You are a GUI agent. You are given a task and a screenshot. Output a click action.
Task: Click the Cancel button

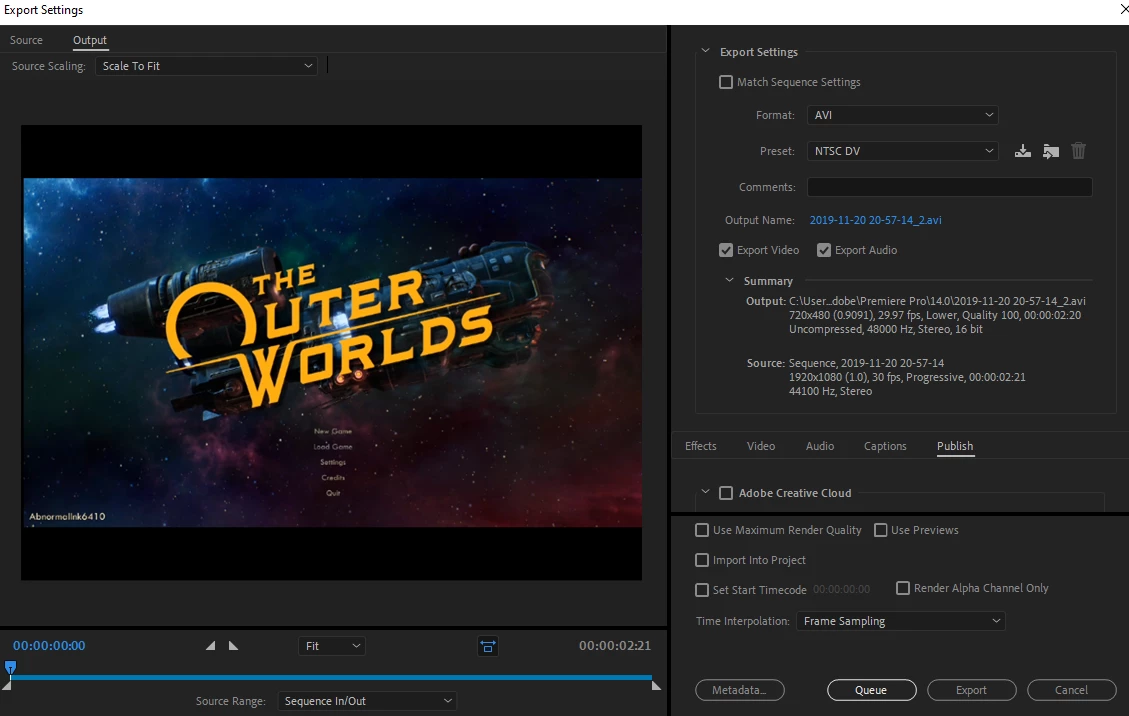pos(1071,690)
